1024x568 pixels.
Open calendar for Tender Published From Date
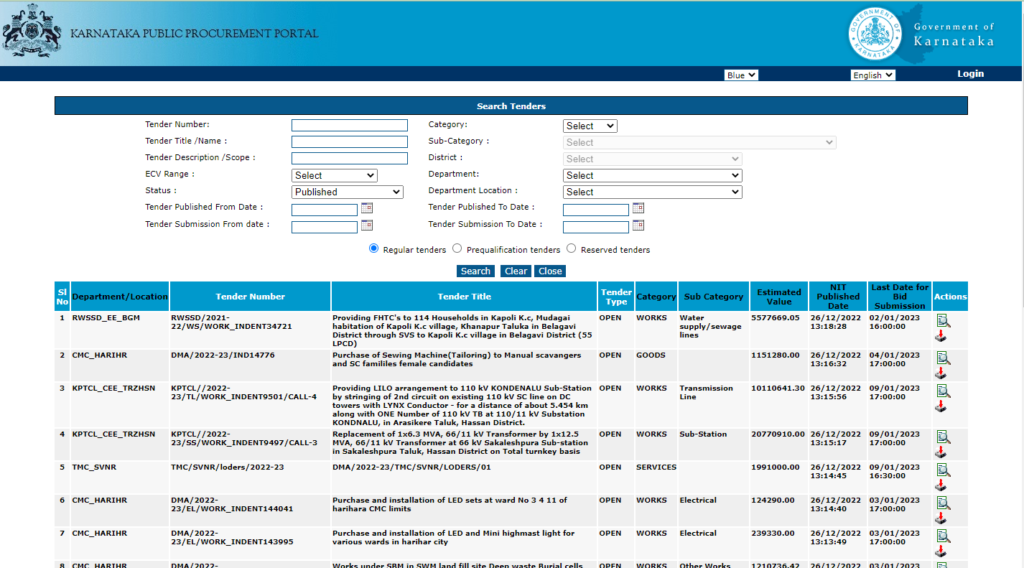pos(366,209)
